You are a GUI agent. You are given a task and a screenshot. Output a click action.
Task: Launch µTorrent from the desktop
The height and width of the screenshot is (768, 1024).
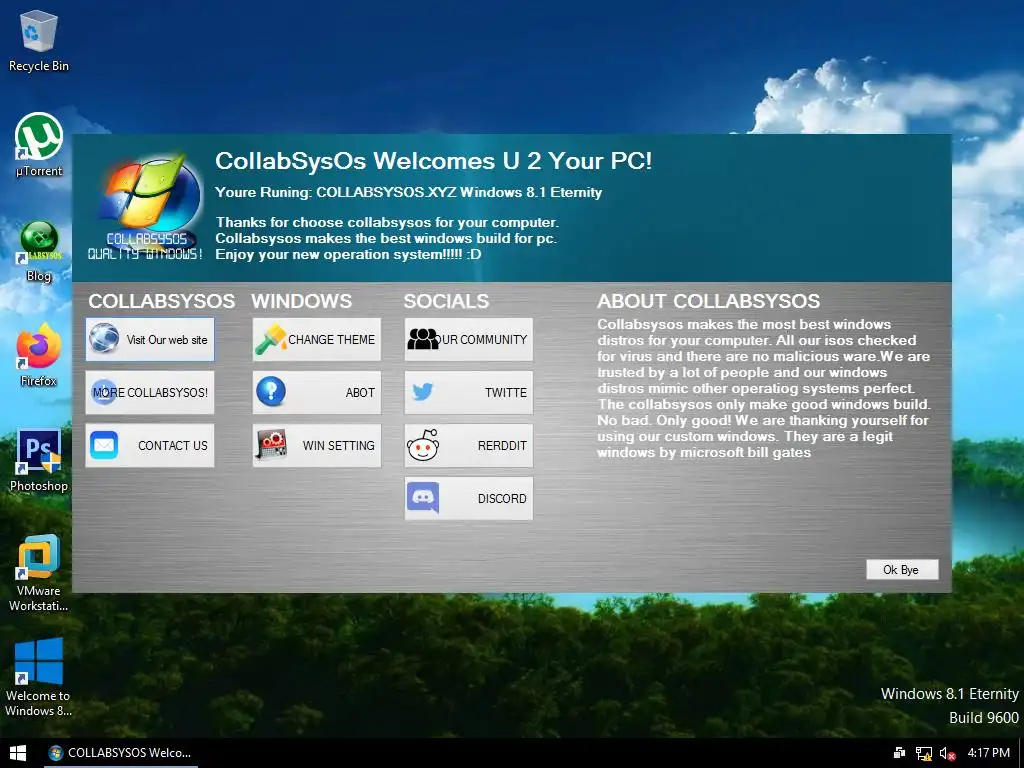tap(39, 145)
